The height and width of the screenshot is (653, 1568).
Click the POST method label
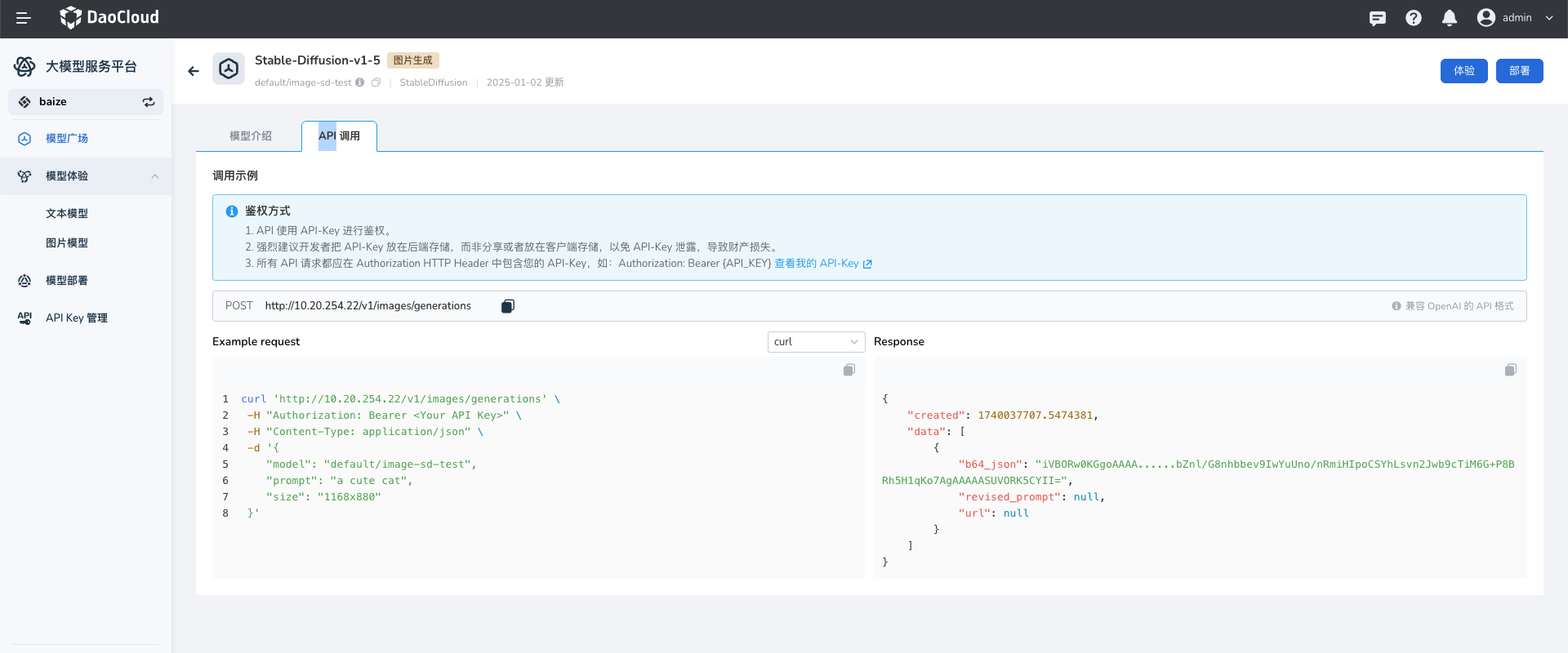click(x=239, y=306)
